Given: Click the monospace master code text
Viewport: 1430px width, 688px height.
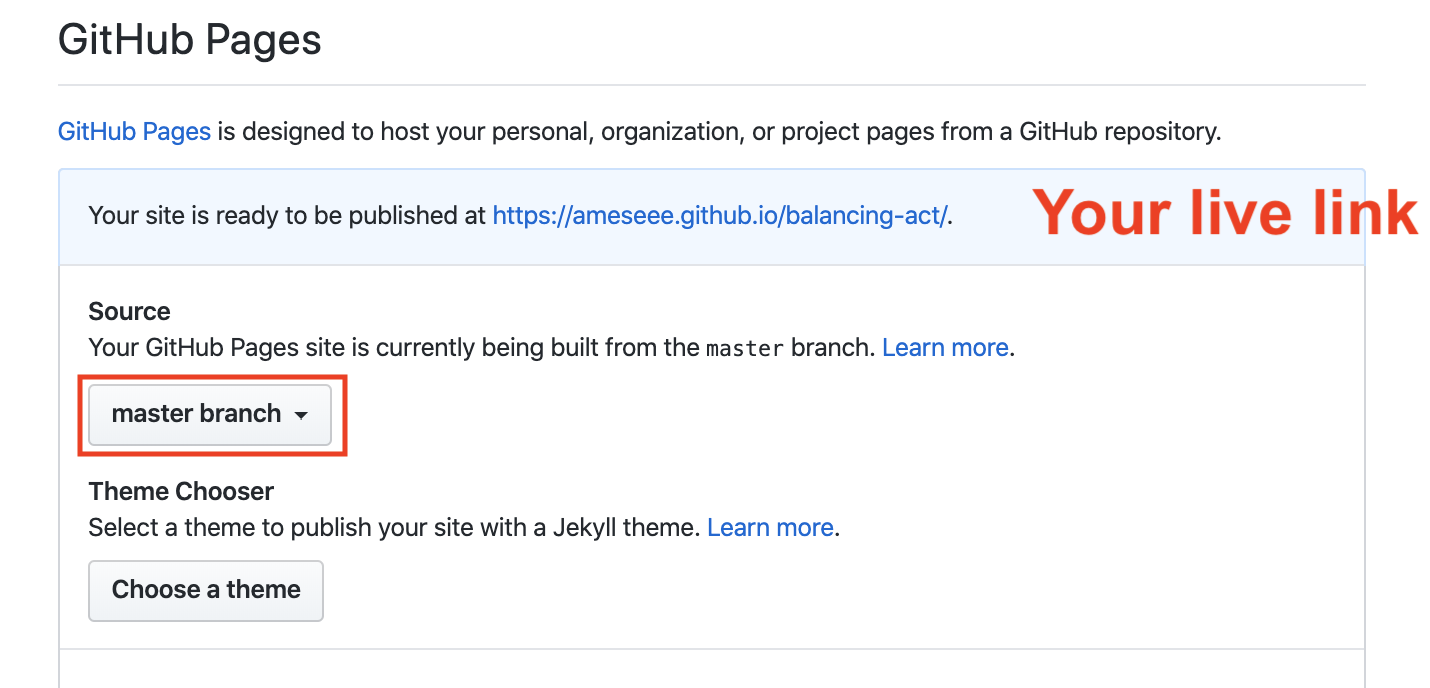Looking at the screenshot, I should coord(745,349).
